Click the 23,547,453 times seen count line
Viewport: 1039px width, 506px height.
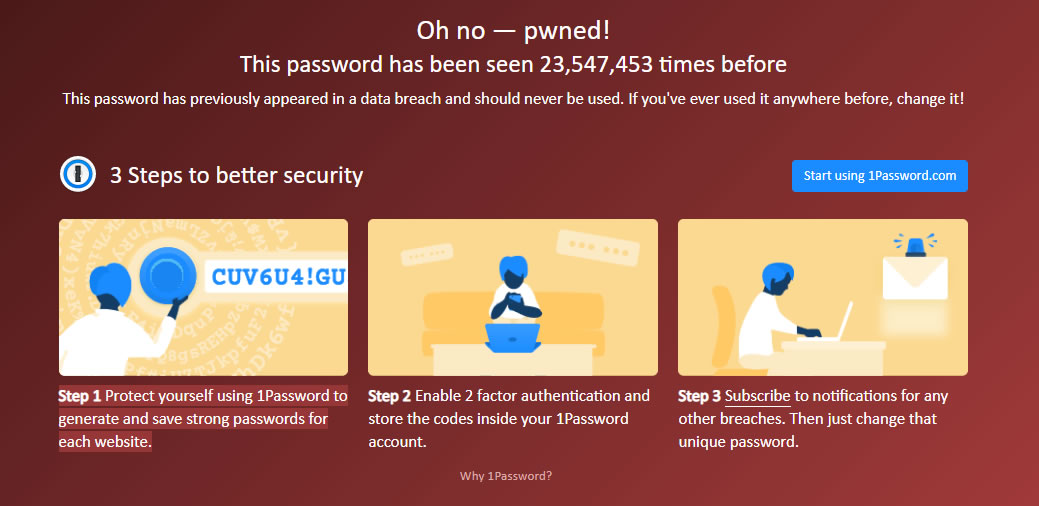(513, 65)
